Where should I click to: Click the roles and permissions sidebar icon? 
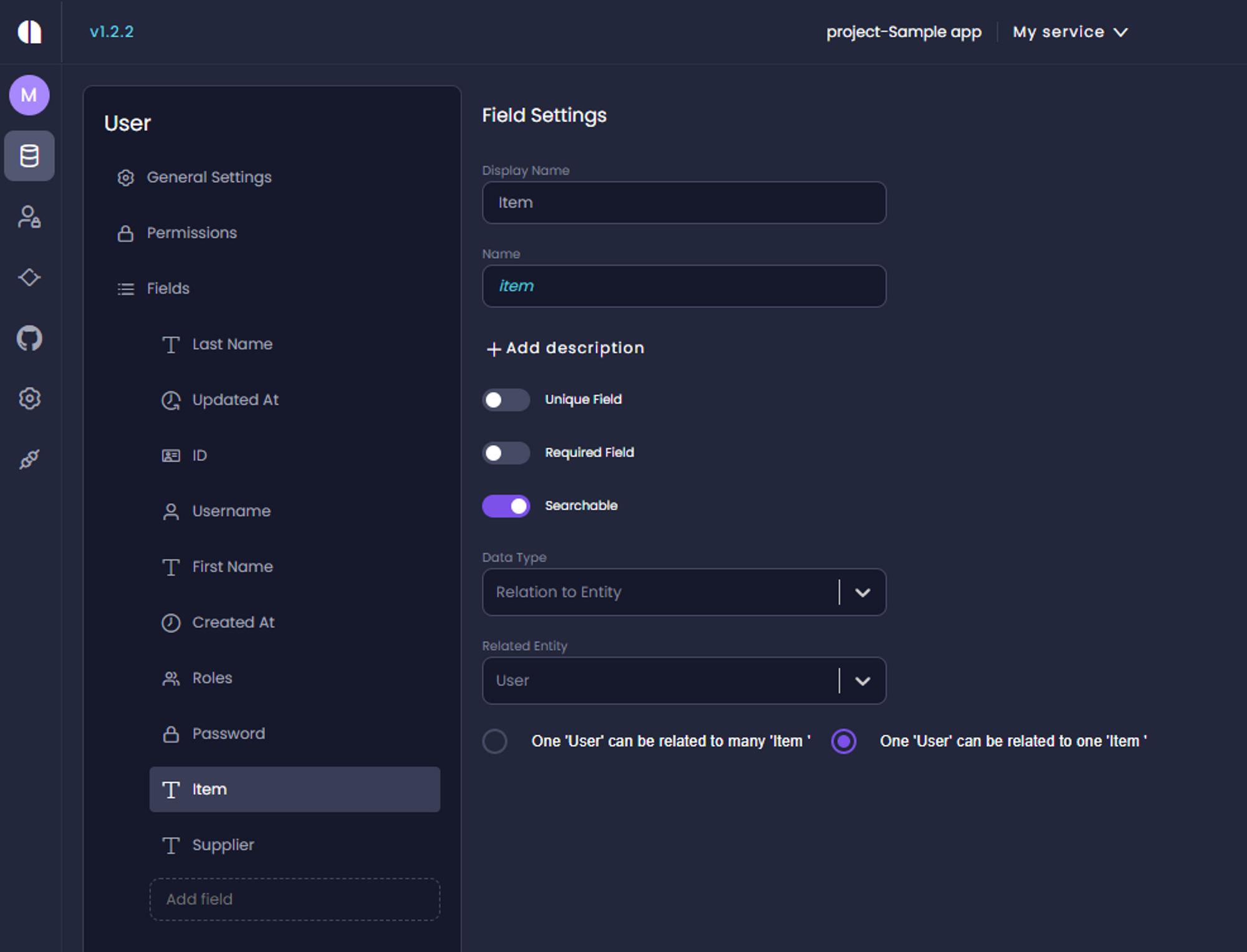pos(29,217)
